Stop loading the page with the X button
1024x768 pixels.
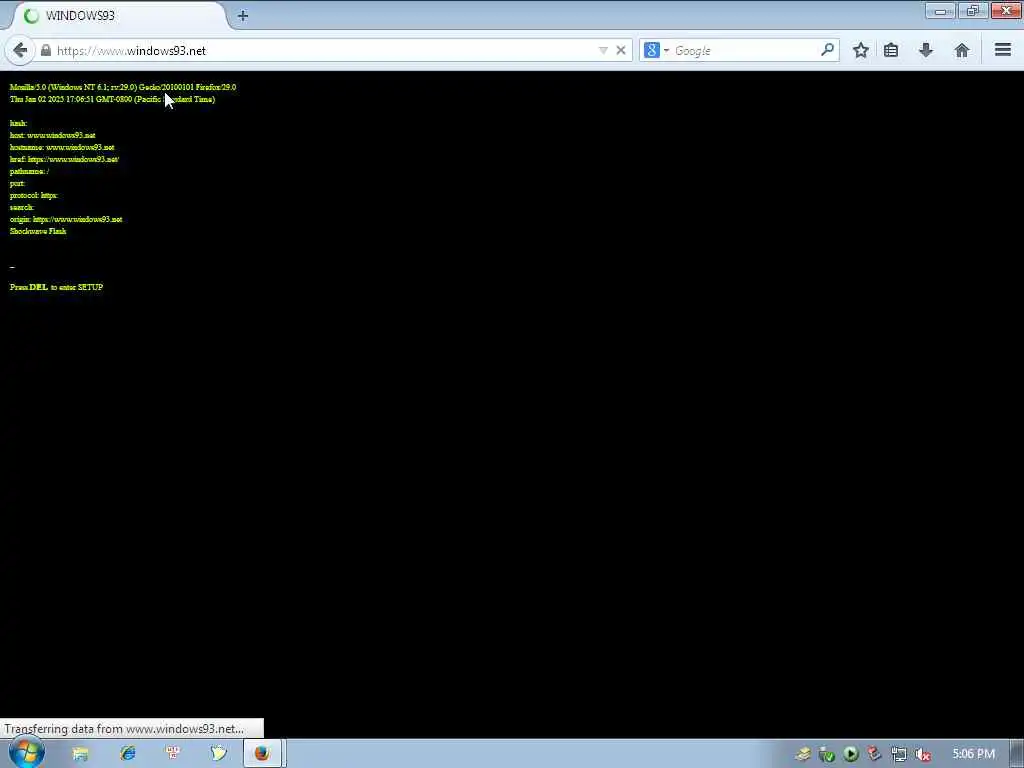(620, 50)
